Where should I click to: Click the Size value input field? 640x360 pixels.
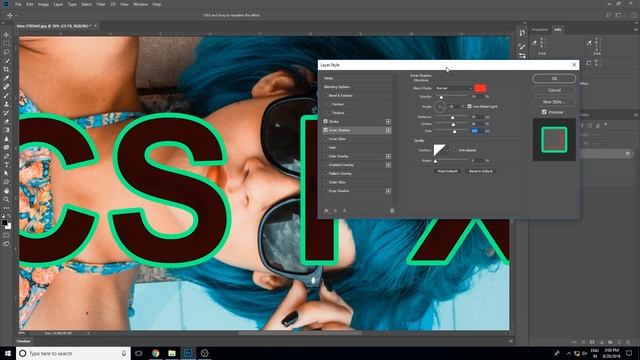click(x=477, y=131)
